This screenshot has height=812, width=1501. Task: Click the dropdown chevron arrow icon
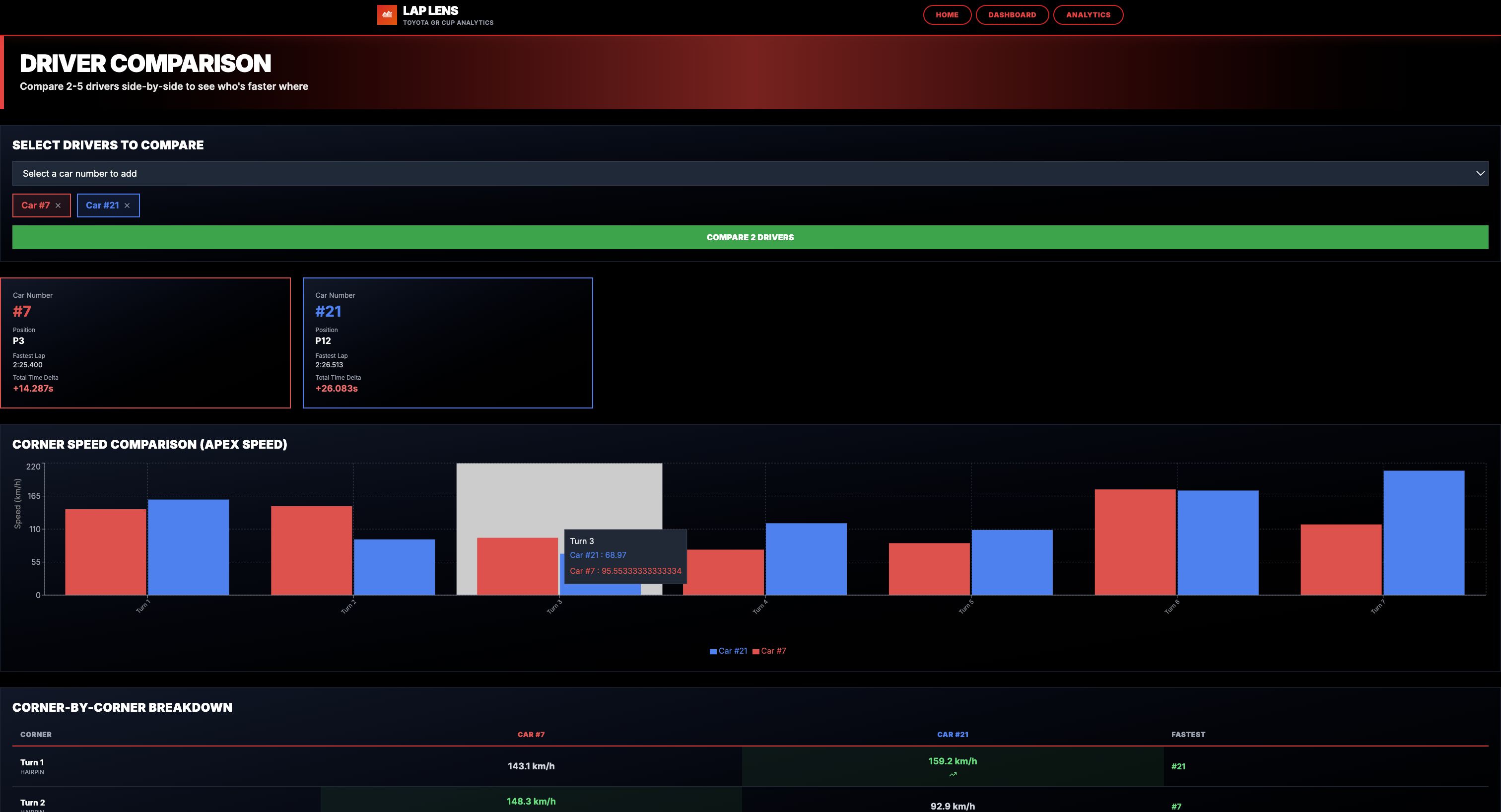(x=1480, y=174)
